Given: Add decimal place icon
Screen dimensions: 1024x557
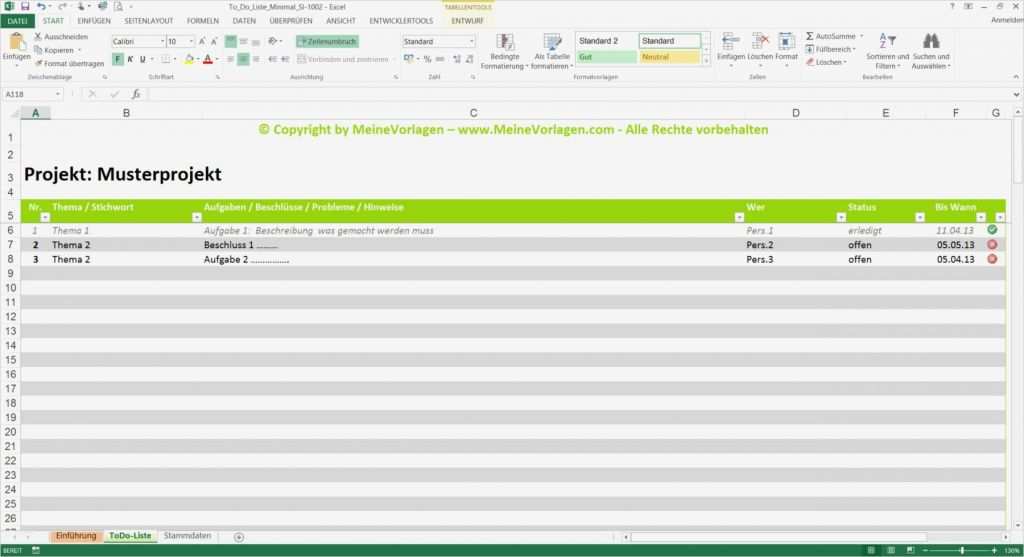Looking at the screenshot, I should [456, 59].
